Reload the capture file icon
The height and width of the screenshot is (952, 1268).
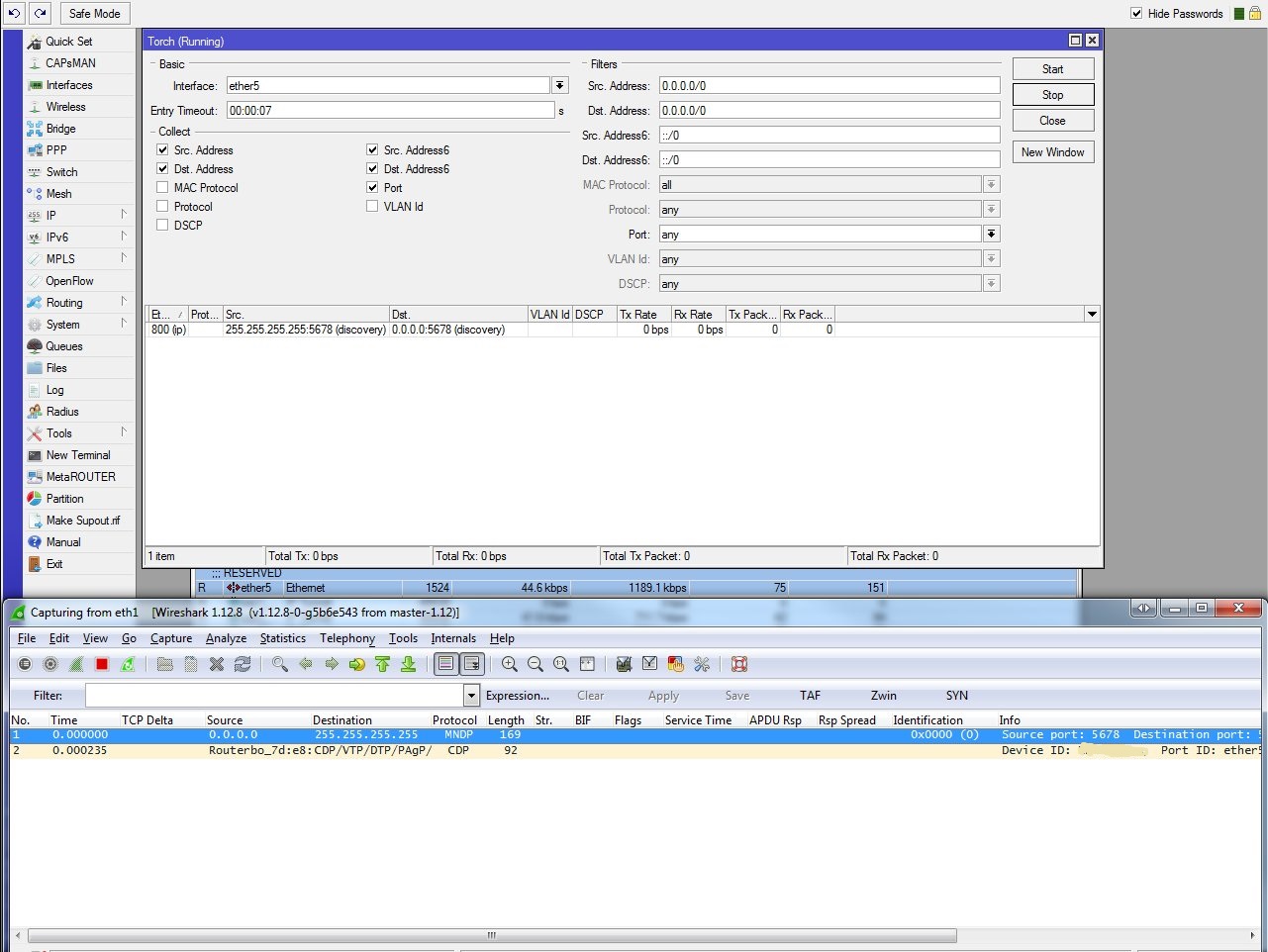coord(243,664)
